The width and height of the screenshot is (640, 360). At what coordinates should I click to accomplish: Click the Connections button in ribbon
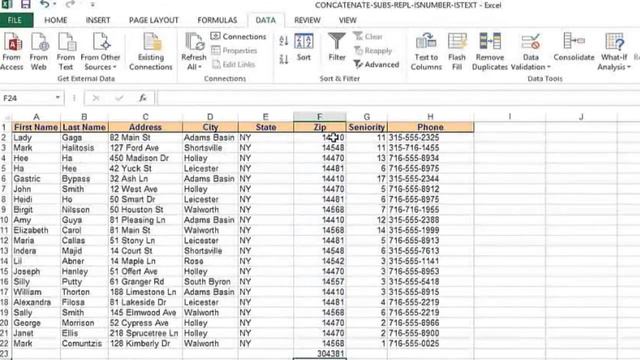point(238,37)
